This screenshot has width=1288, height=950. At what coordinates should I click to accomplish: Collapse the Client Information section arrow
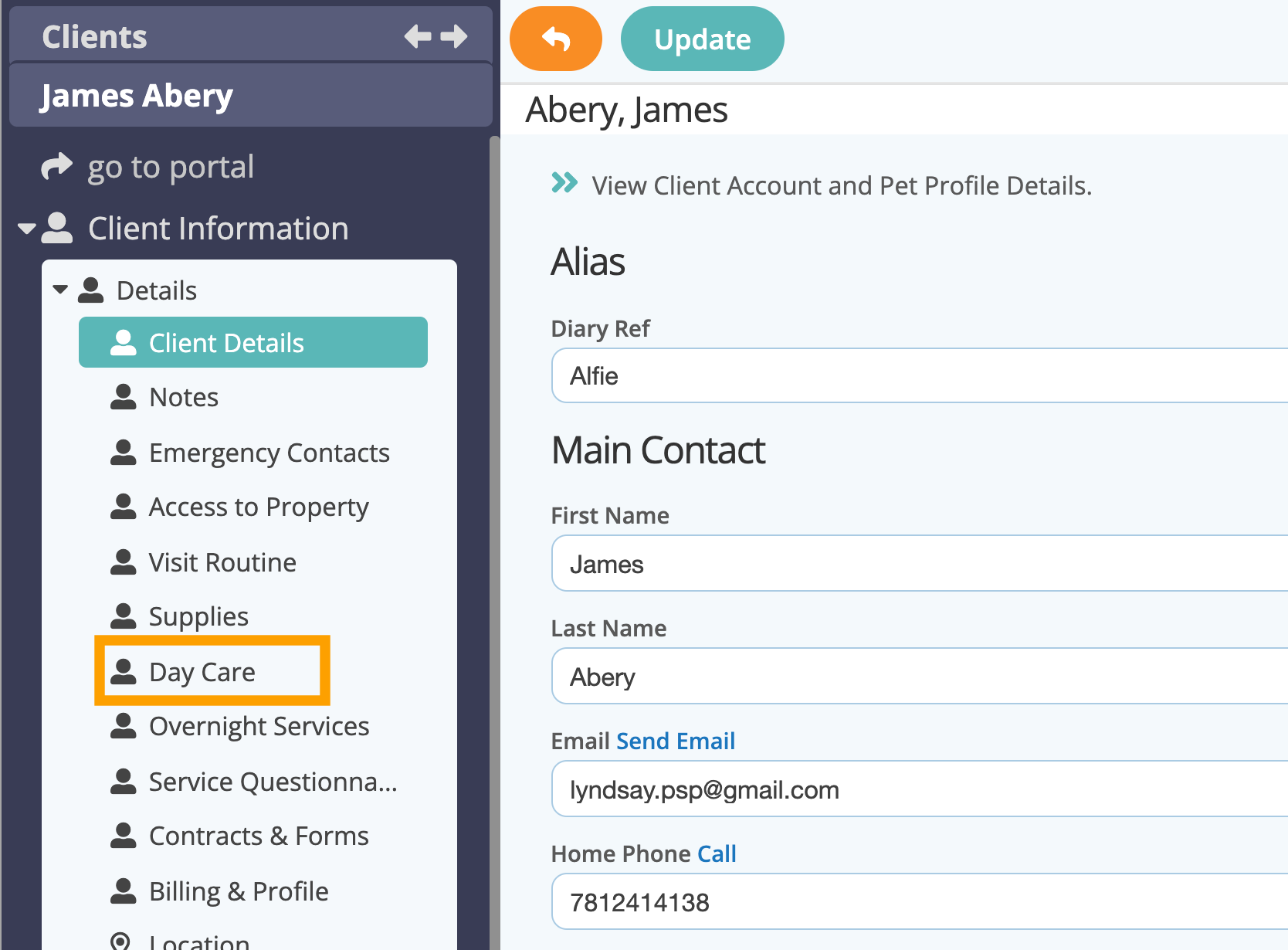[x=27, y=229]
